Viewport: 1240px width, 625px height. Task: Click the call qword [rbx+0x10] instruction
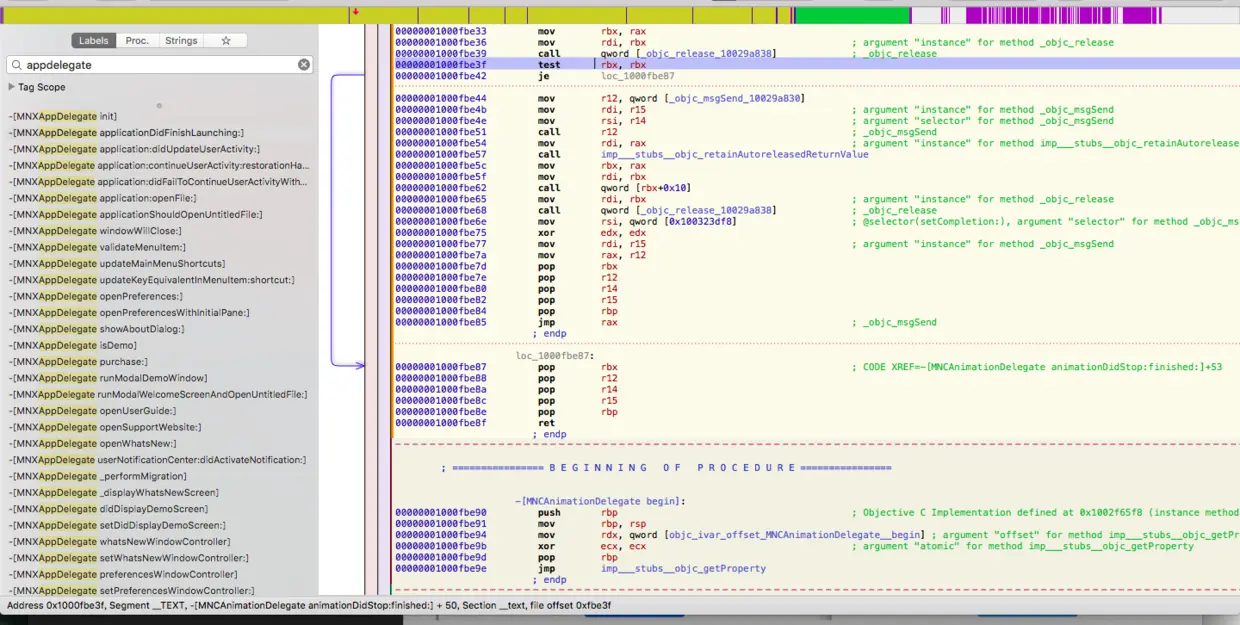pos(614,188)
